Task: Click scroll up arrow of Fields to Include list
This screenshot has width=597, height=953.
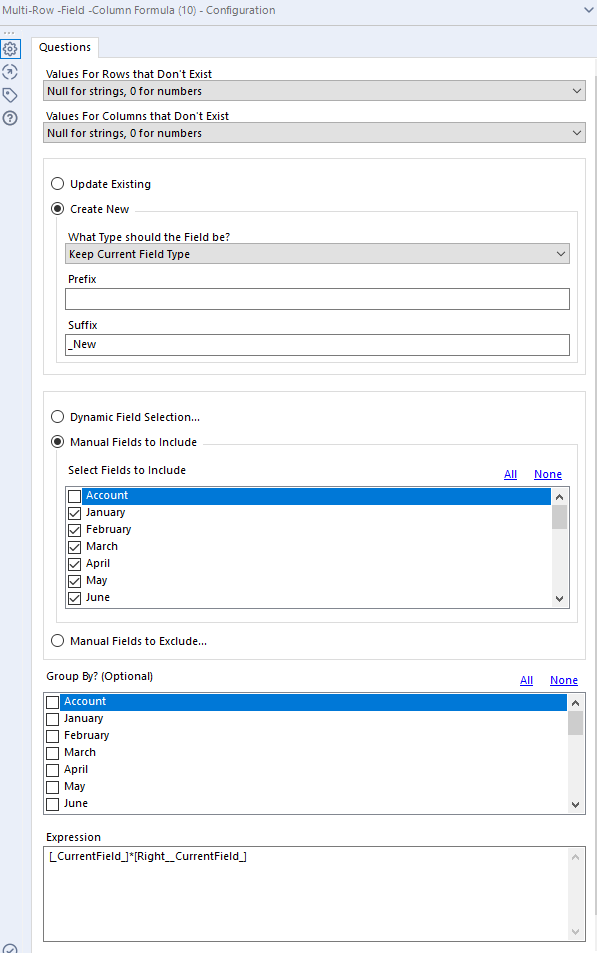Action: coord(559,497)
